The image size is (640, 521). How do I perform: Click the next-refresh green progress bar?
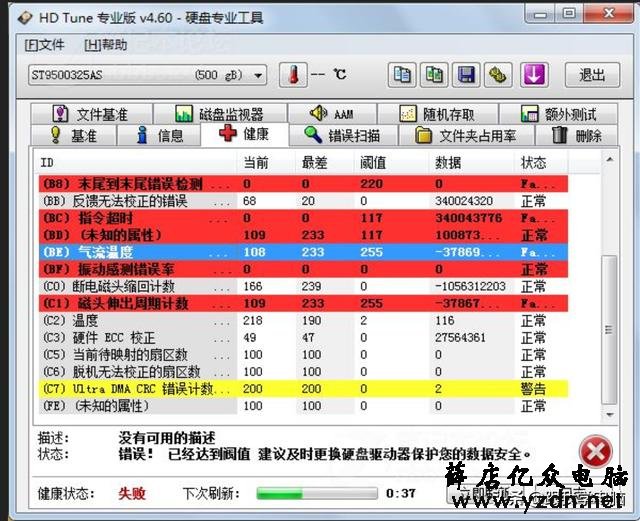tap(317, 494)
